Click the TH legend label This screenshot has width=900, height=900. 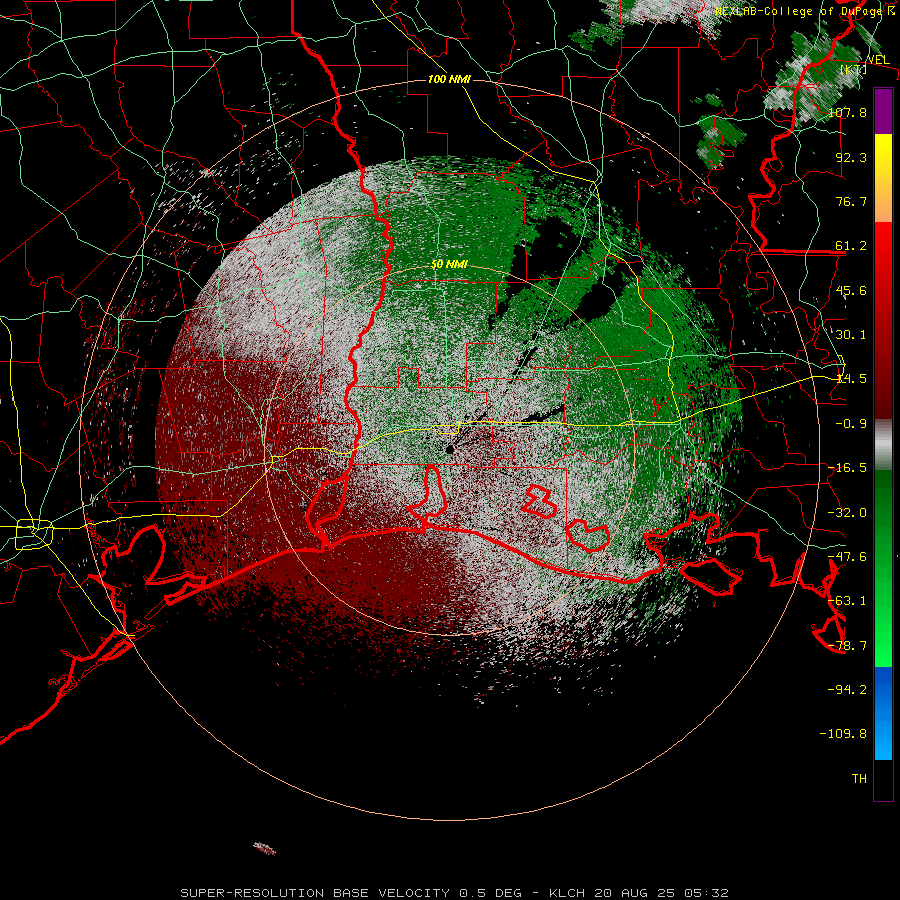tap(859, 779)
